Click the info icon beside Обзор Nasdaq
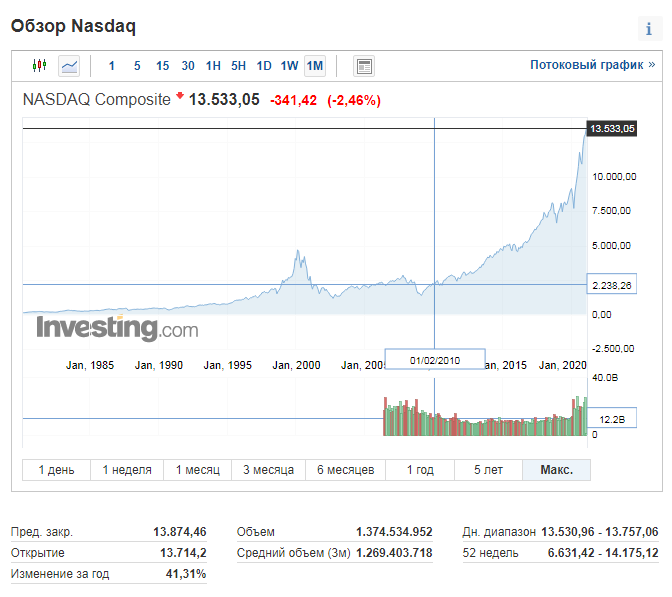The image size is (672, 597). click(x=648, y=28)
